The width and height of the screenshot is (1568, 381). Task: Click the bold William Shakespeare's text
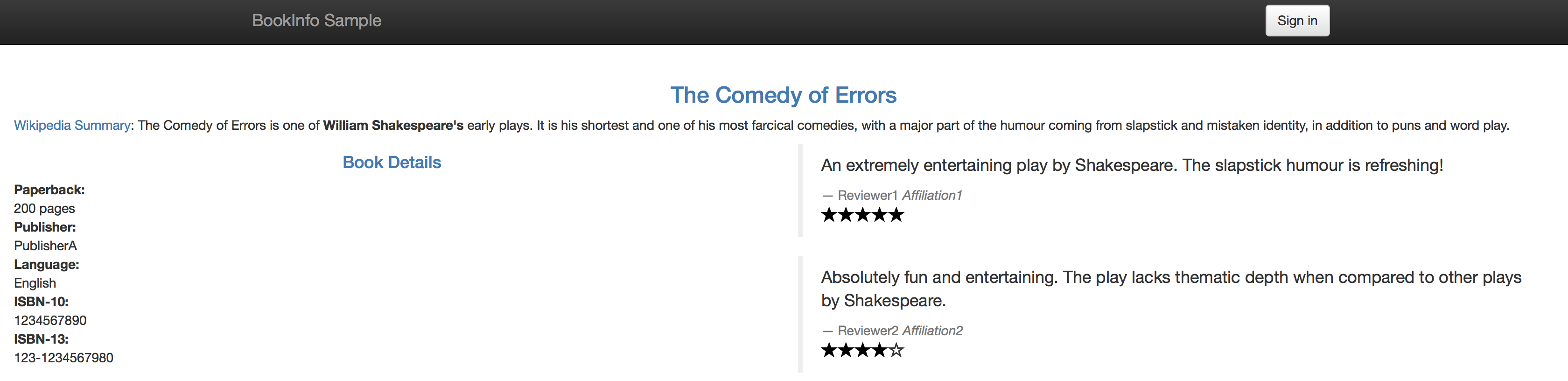[393, 126]
